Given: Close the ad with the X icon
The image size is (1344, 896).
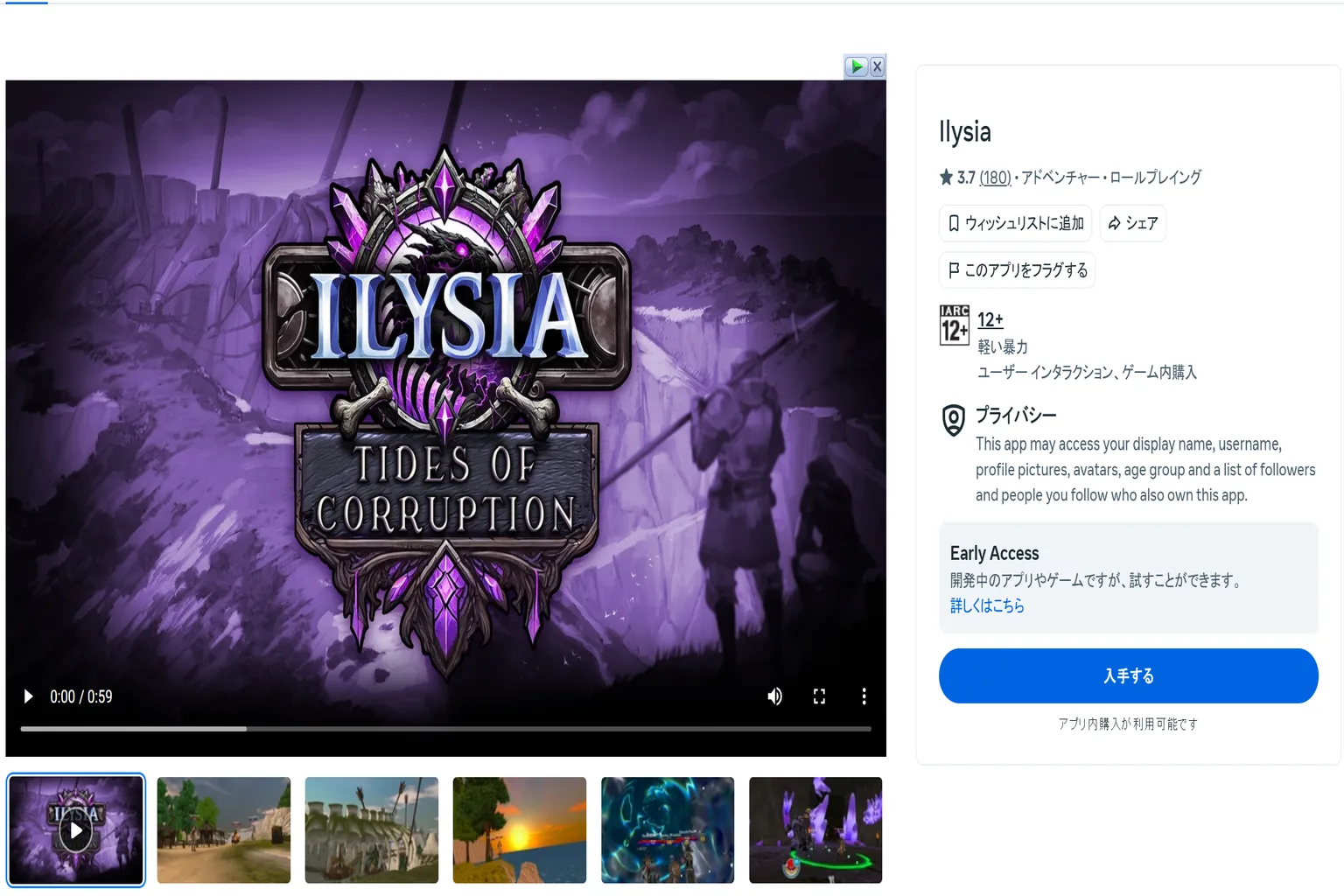Looking at the screenshot, I should [877, 66].
